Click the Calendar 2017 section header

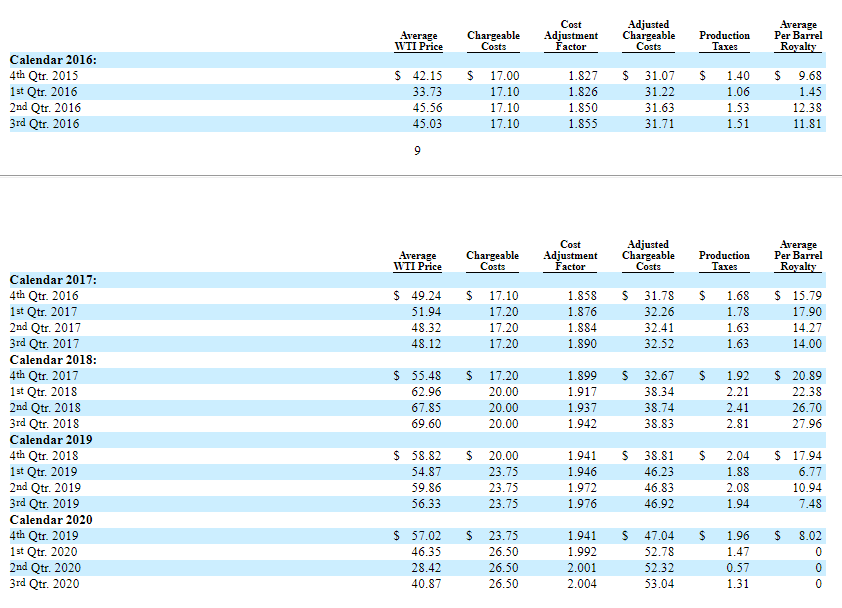(51, 279)
